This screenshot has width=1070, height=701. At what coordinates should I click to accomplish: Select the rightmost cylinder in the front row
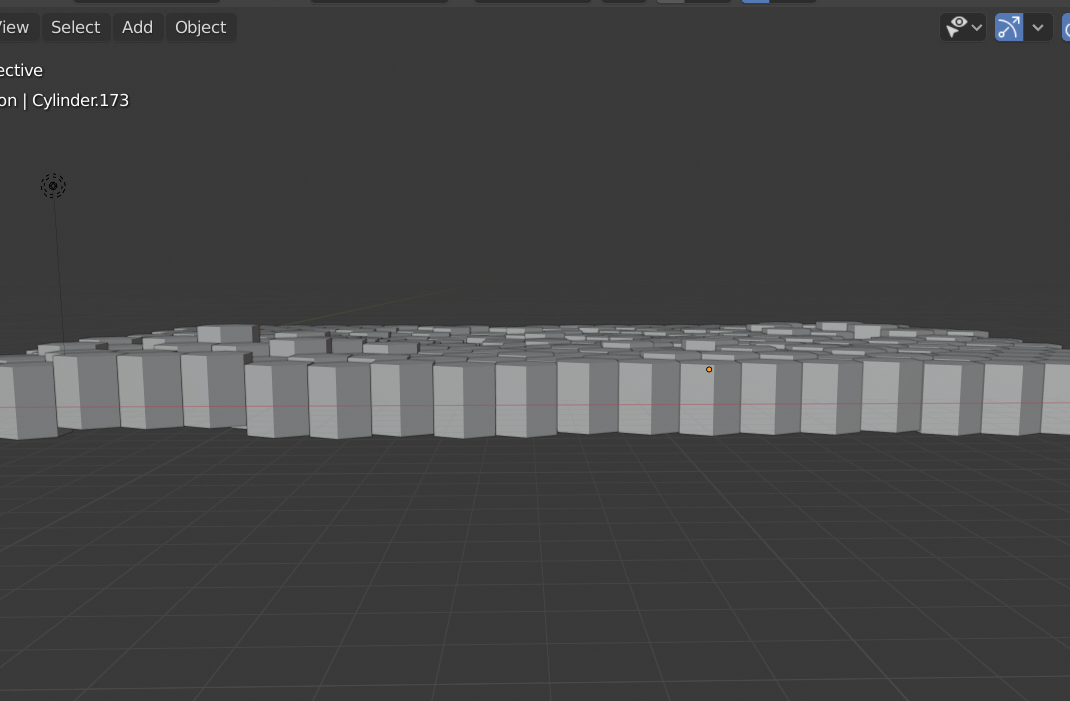[x=1056, y=398]
